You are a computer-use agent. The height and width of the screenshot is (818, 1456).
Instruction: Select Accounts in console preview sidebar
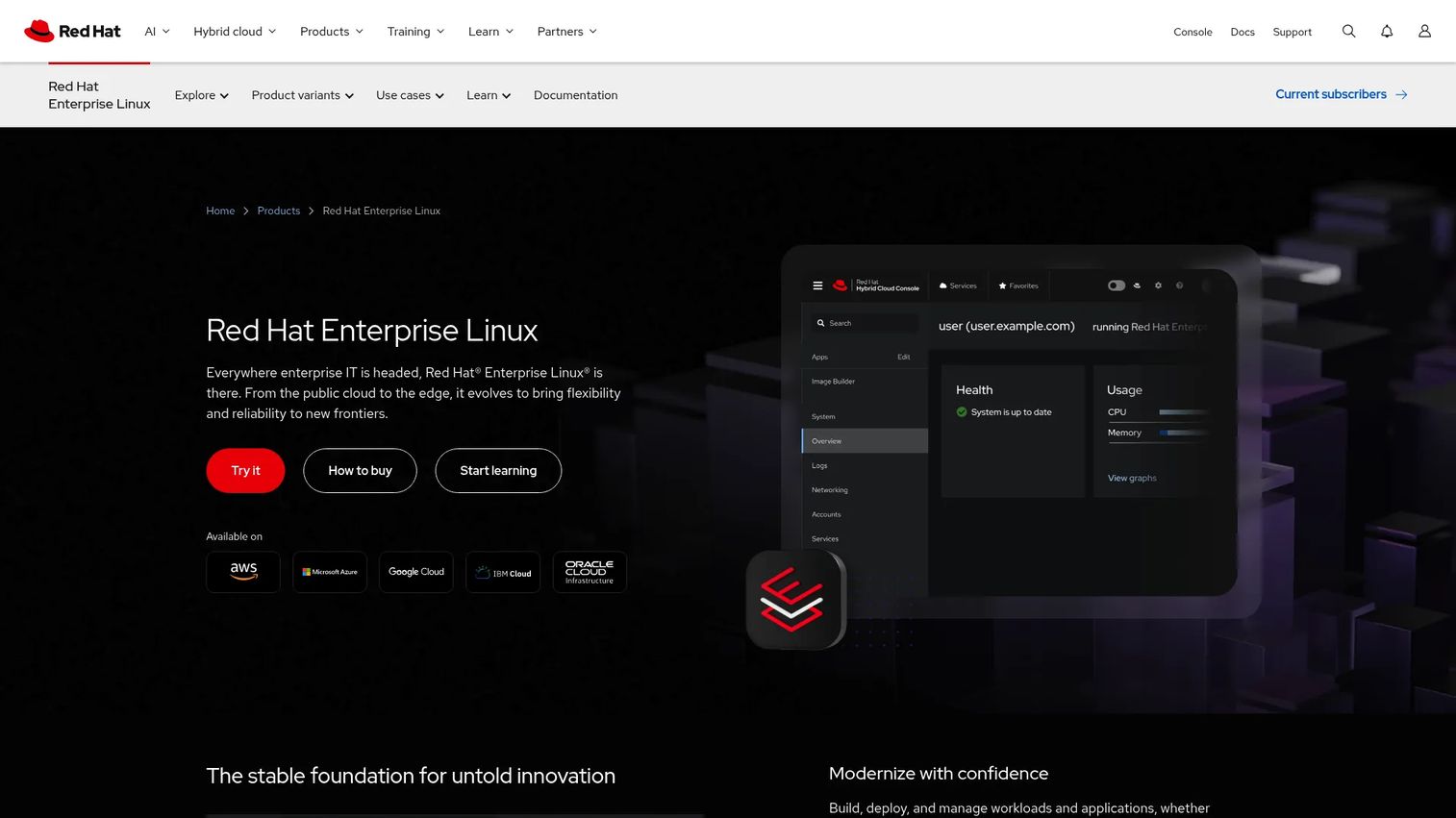826,514
